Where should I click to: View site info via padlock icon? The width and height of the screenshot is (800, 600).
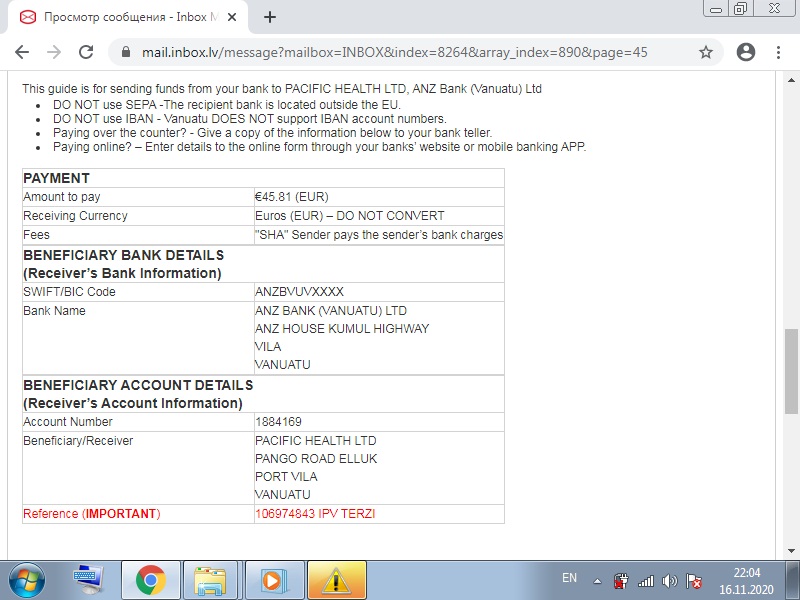126,52
